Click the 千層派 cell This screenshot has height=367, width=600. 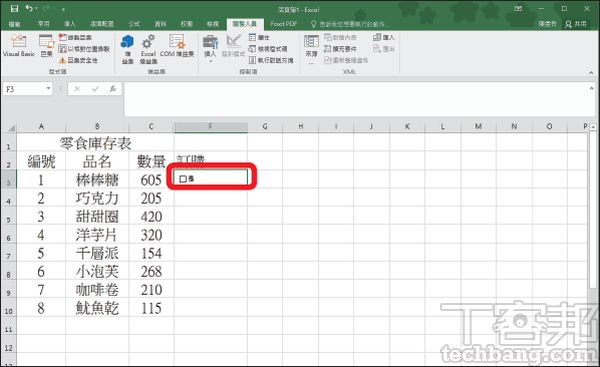coord(97,253)
